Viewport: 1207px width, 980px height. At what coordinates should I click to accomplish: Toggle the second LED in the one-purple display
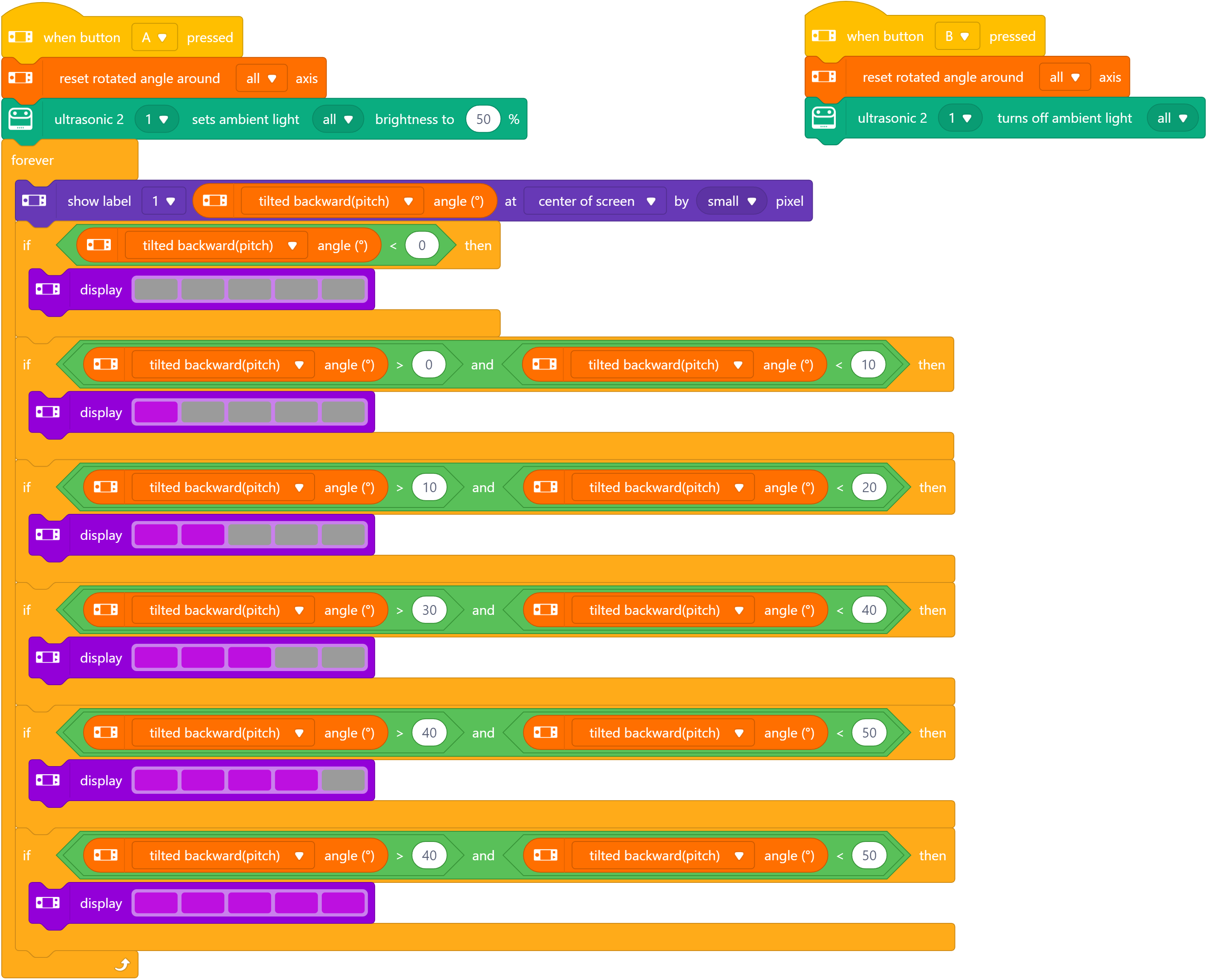(203, 412)
